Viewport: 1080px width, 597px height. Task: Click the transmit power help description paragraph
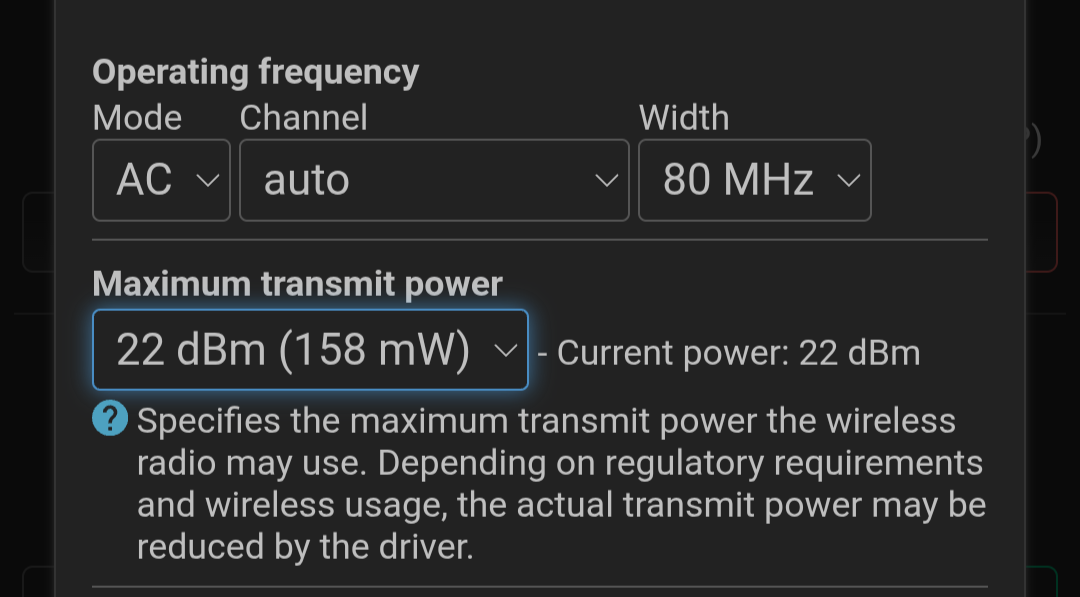561,484
